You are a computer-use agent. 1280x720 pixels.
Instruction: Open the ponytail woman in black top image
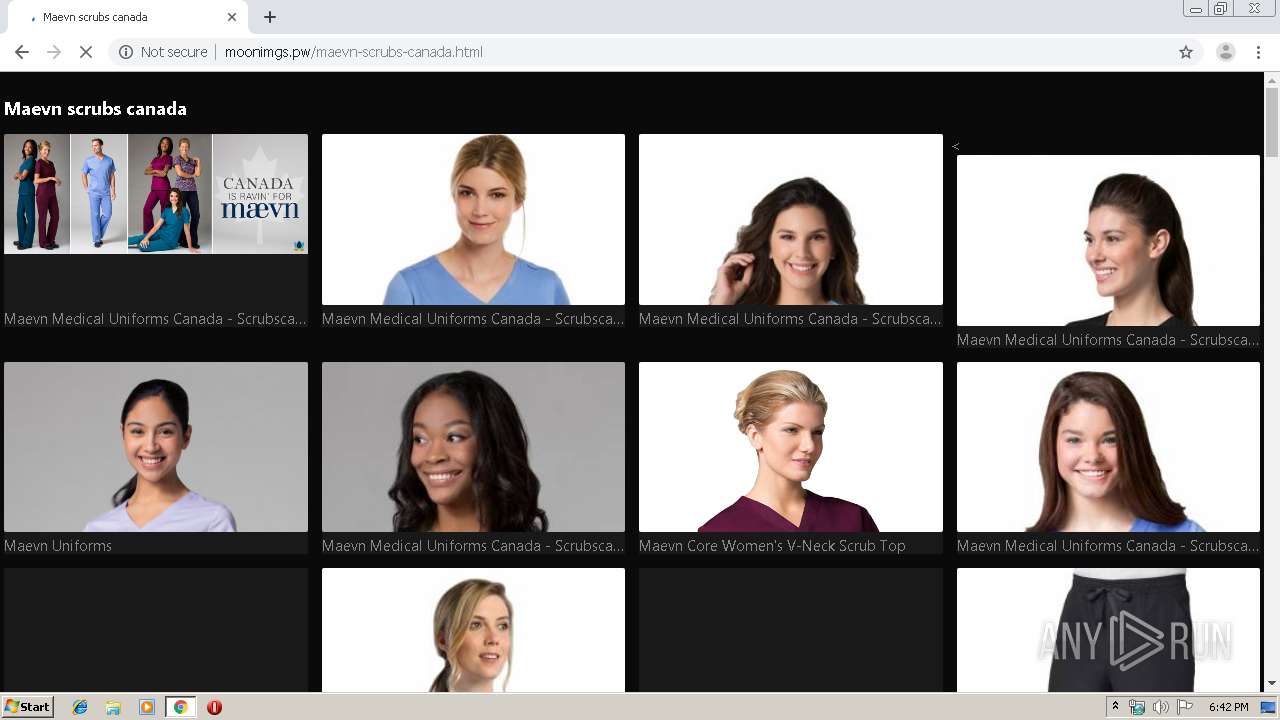(x=1108, y=240)
